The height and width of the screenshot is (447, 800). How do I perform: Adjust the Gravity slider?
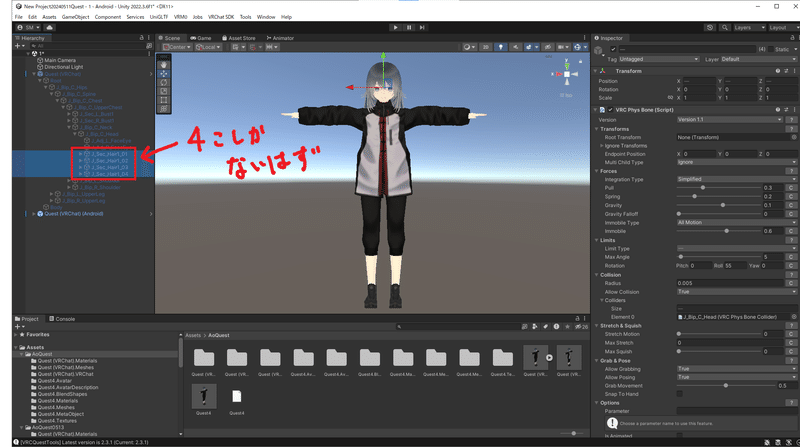tap(719, 205)
